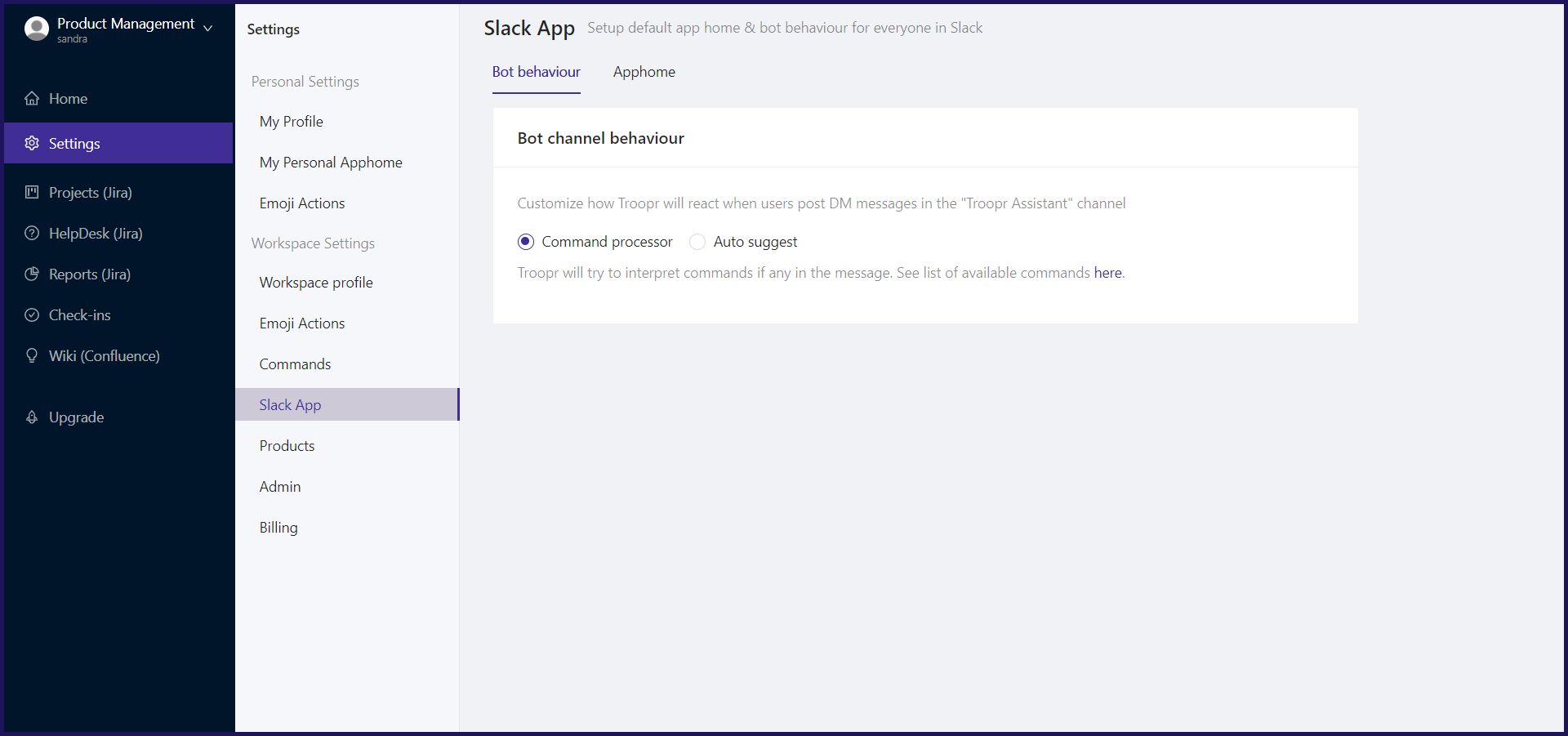Expand the Product Management workspace dropdown
Image resolution: width=1568 pixels, height=736 pixels.
[208, 28]
